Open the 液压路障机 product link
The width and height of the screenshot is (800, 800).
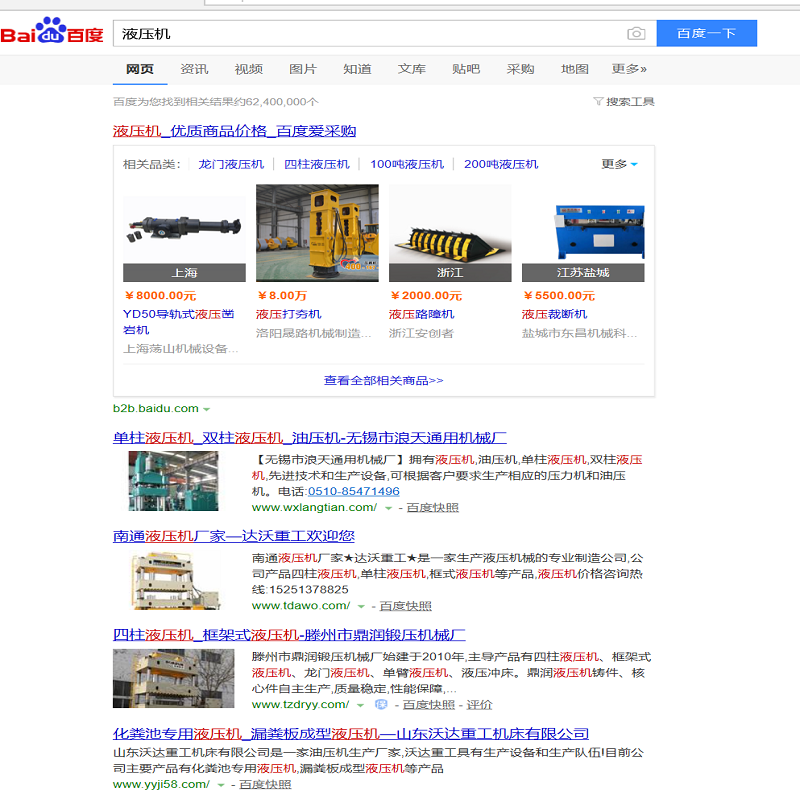coord(421,314)
